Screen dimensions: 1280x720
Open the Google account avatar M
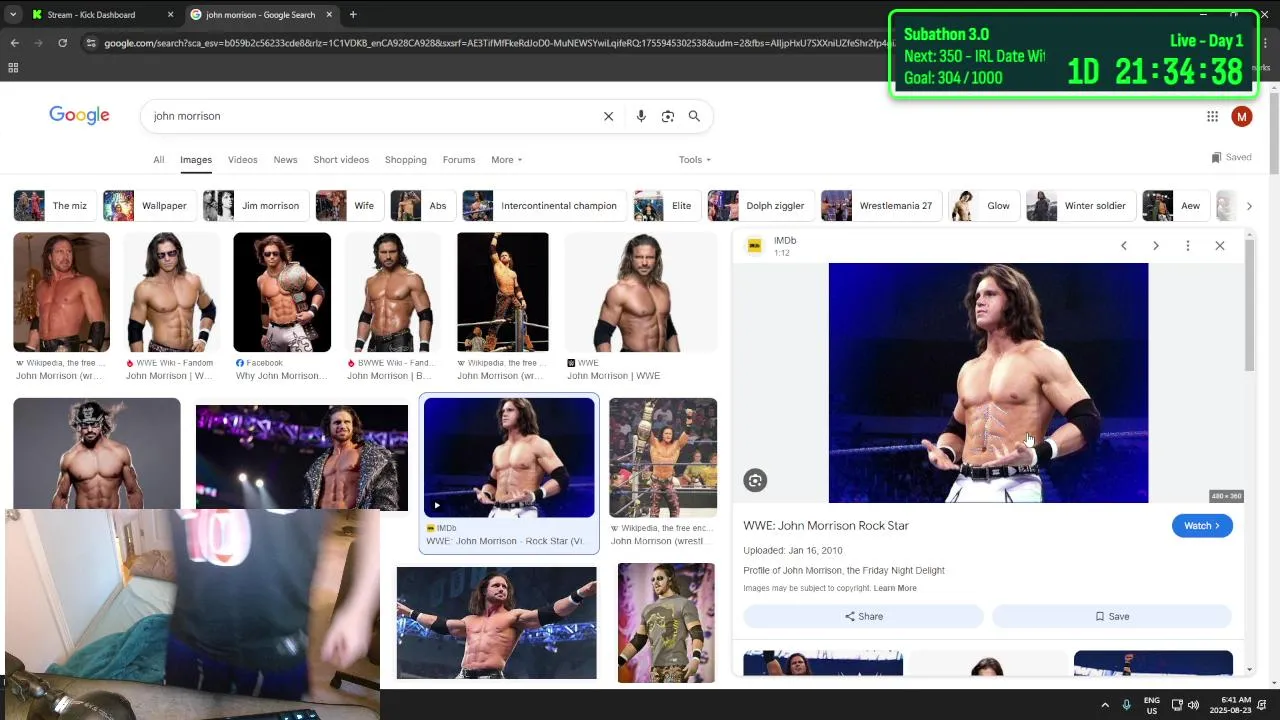[1242, 116]
